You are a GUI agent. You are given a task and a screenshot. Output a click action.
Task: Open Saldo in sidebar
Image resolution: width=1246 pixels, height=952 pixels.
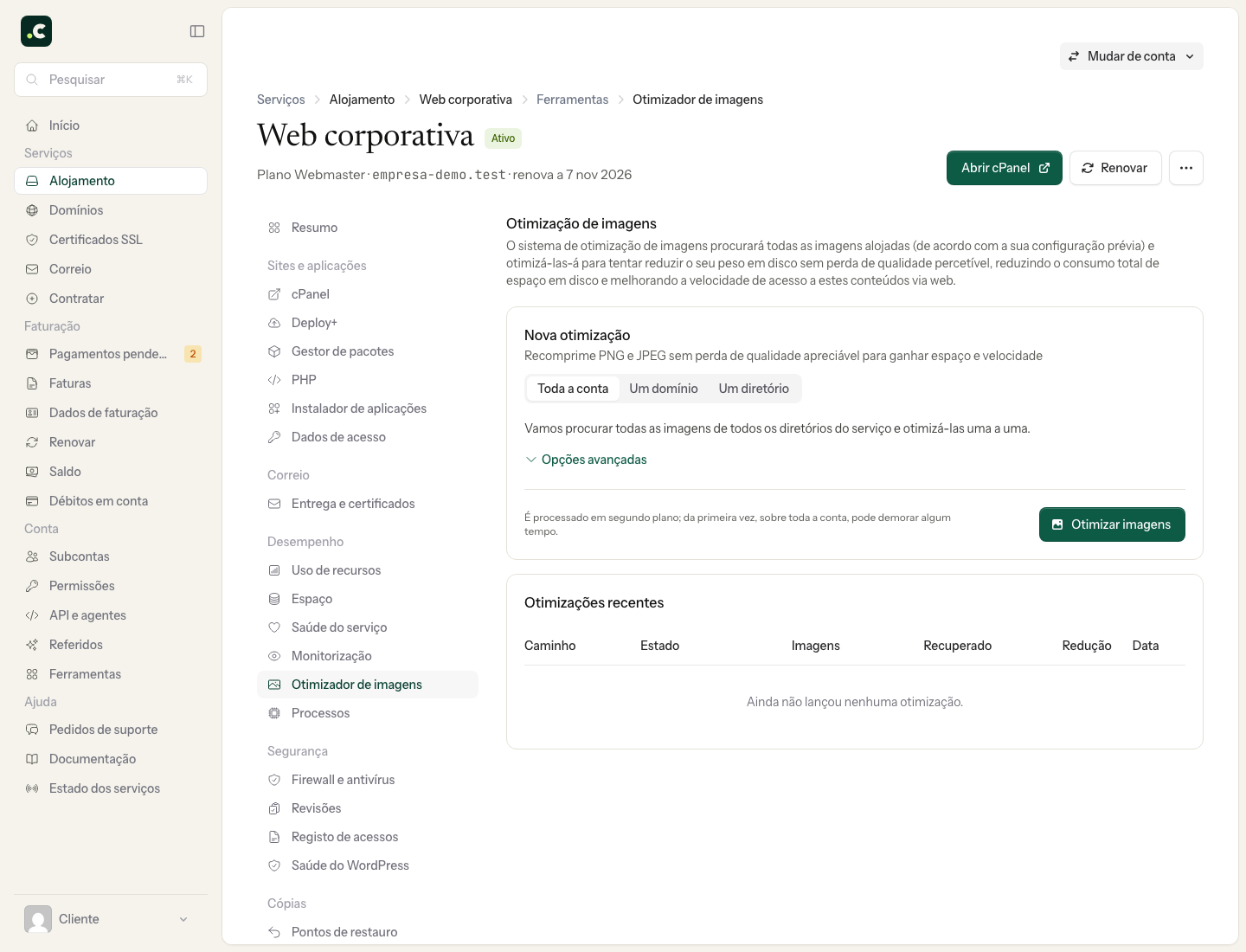point(111,472)
